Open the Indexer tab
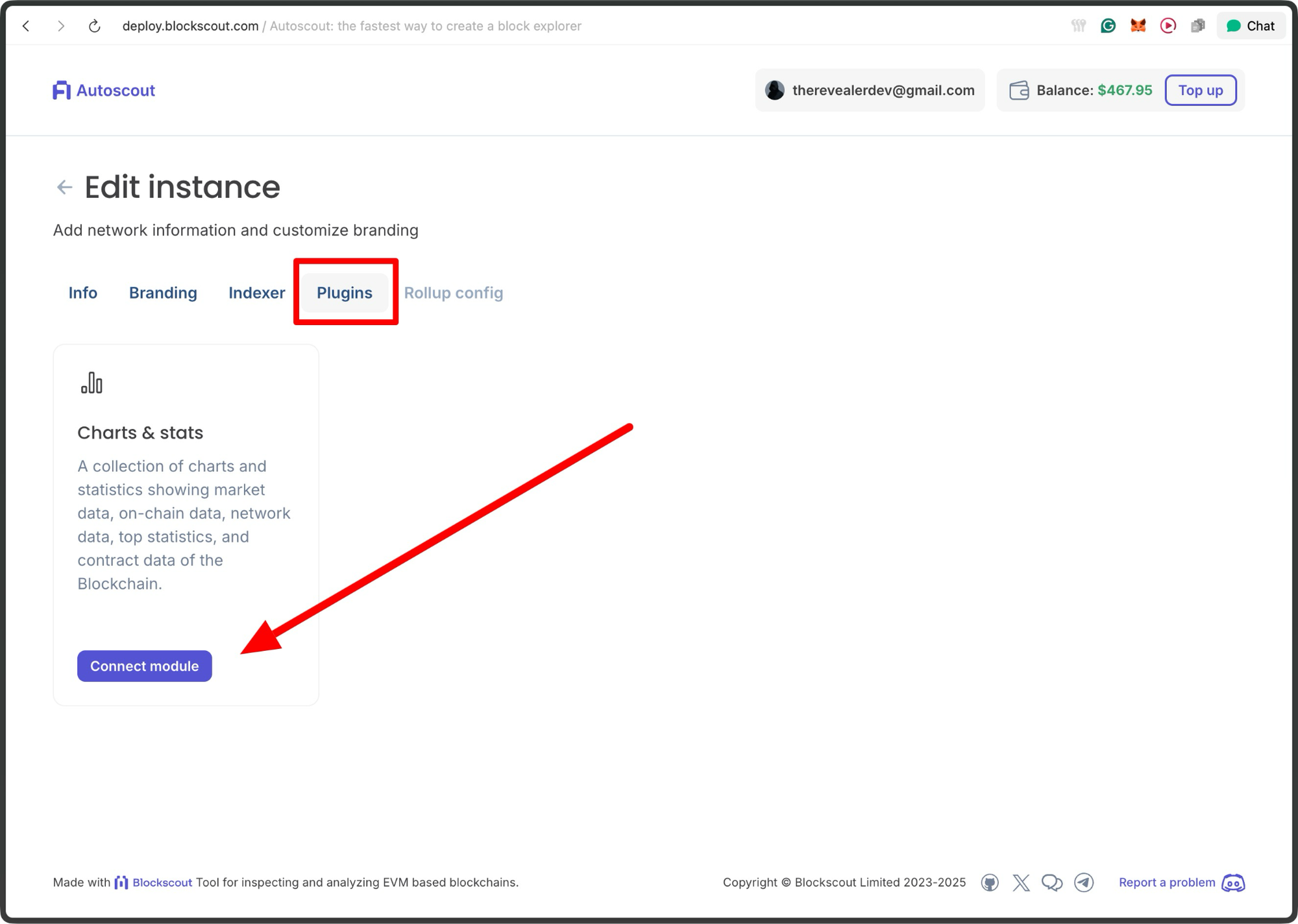The width and height of the screenshot is (1298, 924). (x=257, y=293)
